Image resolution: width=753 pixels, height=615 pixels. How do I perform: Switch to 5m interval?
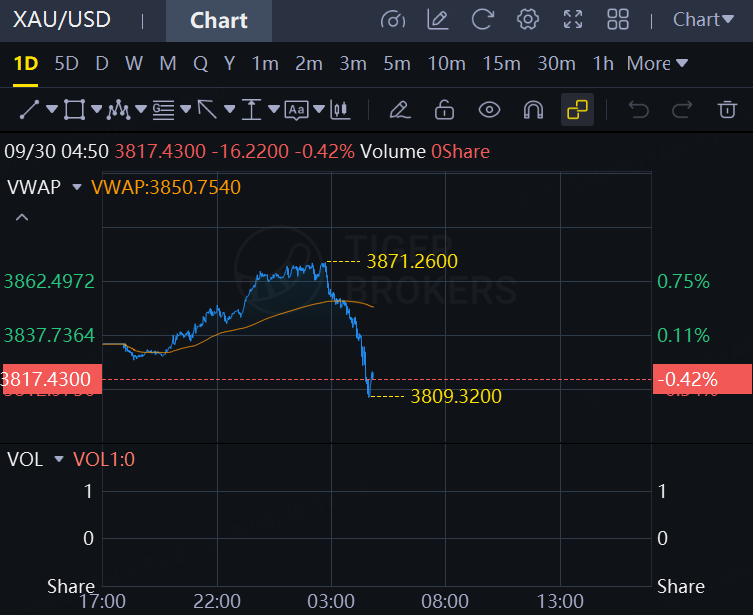[x=397, y=63]
